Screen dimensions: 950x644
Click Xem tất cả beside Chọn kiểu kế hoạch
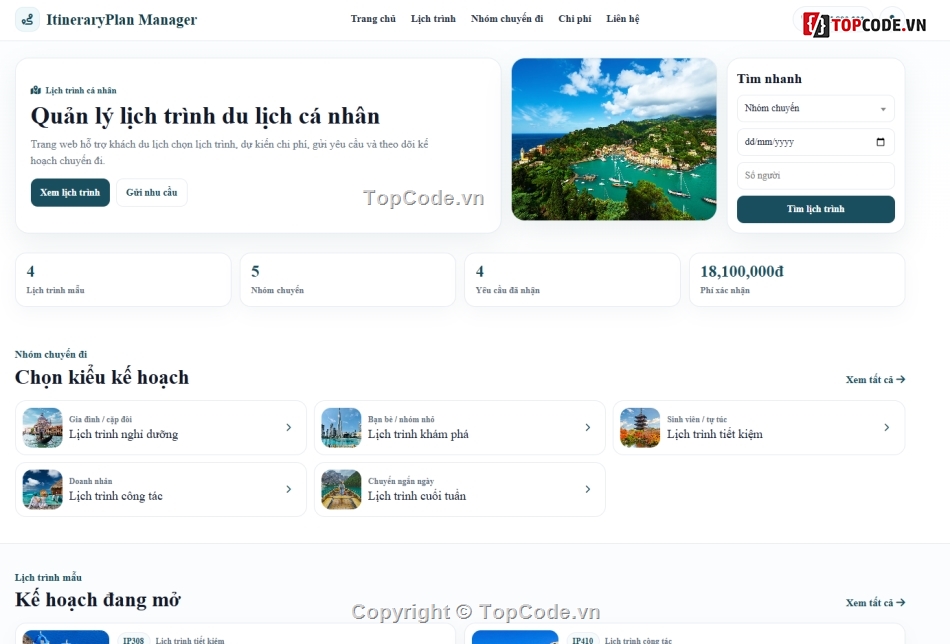875,379
